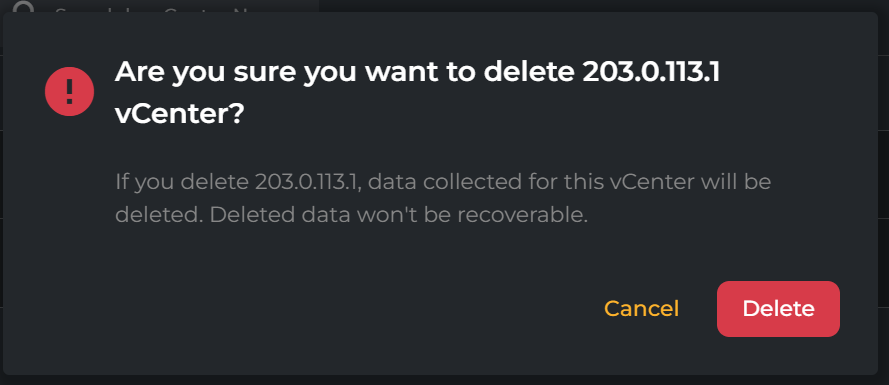Click the red exclamation warning icon
The height and width of the screenshot is (385, 889).
point(69,91)
